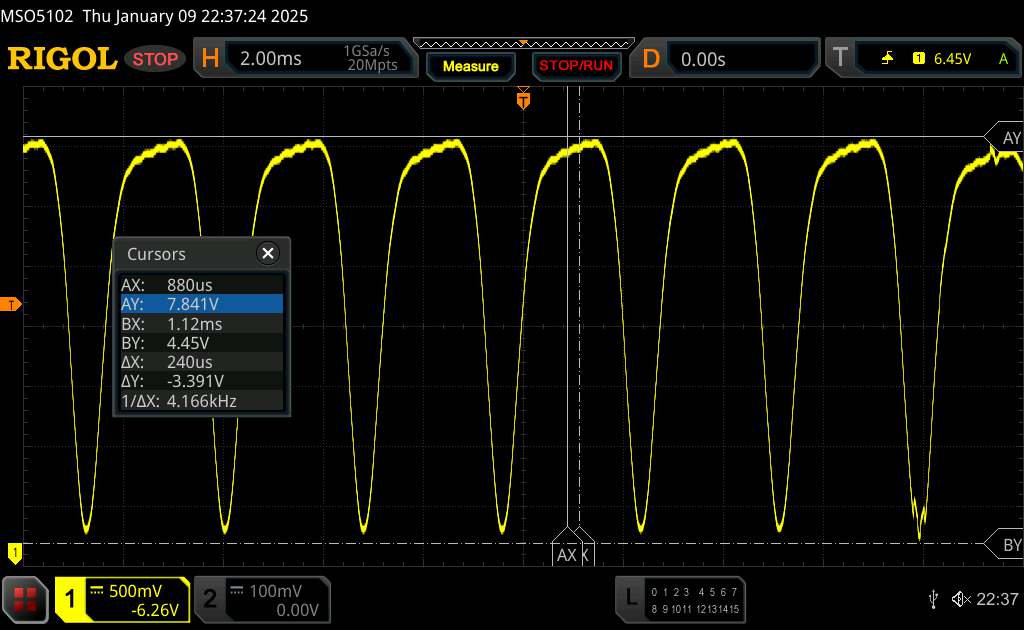Toggle channel 1 with 500mV scale
The image size is (1024, 630).
click(x=122, y=598)
